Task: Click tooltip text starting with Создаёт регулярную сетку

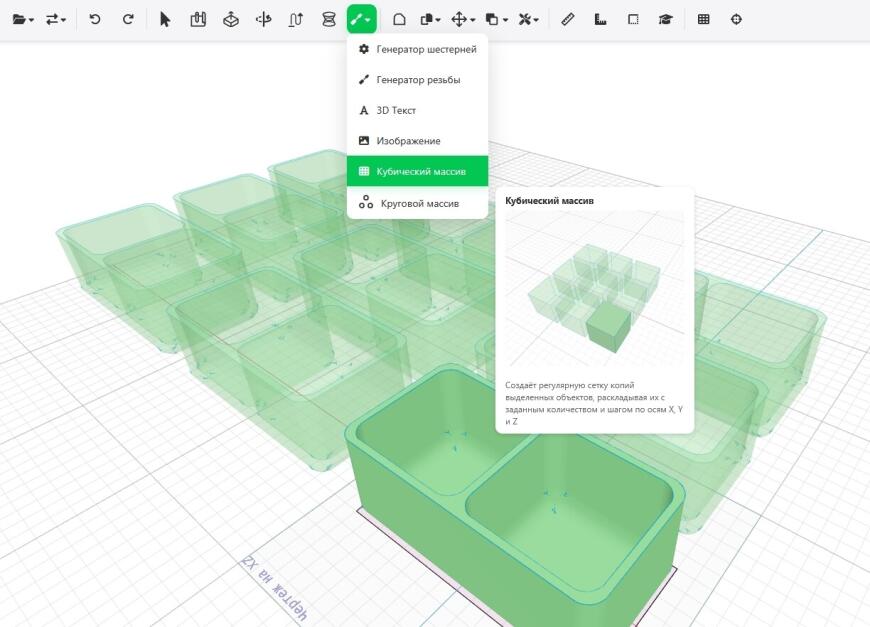Action: click(x=594, y=403)
